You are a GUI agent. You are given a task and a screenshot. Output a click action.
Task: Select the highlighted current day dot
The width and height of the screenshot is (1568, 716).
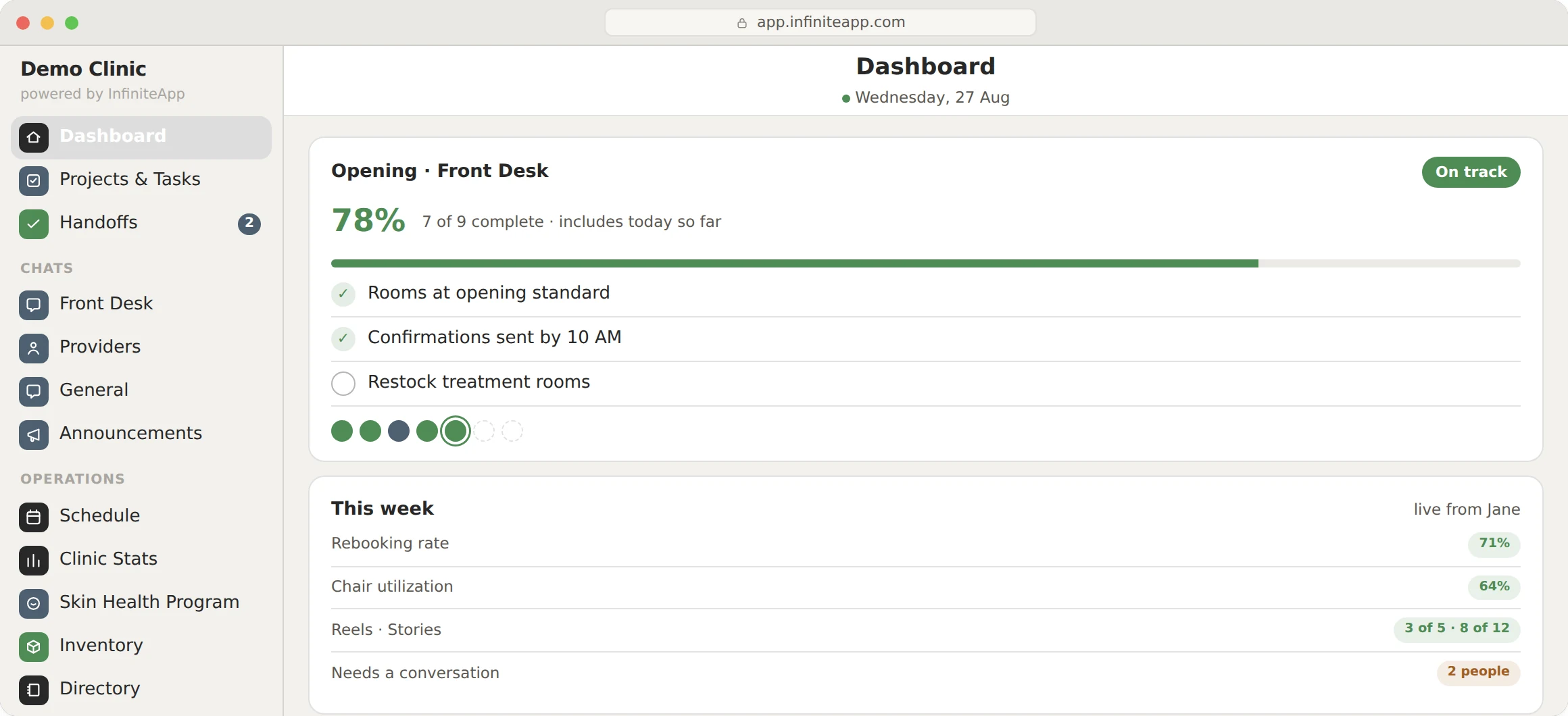tap(456, 431)
